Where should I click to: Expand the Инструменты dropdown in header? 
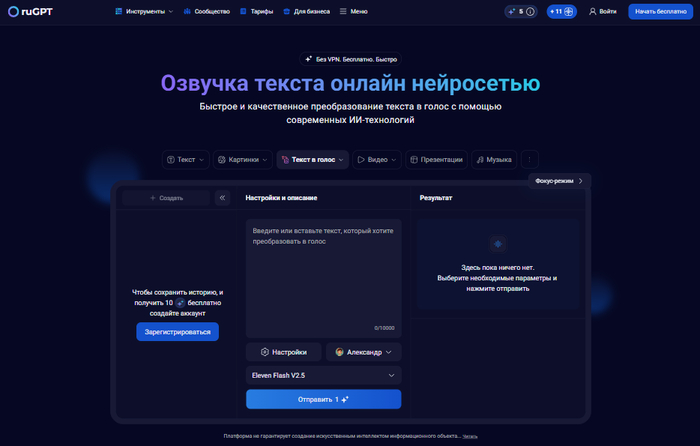tap(143, 12)
